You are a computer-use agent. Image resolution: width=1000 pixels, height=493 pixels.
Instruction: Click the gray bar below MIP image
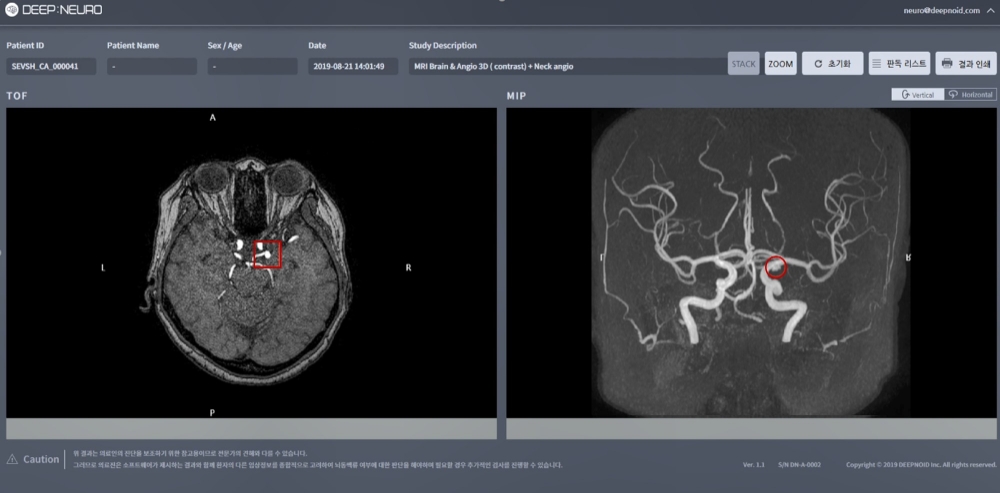coord(750,428)
